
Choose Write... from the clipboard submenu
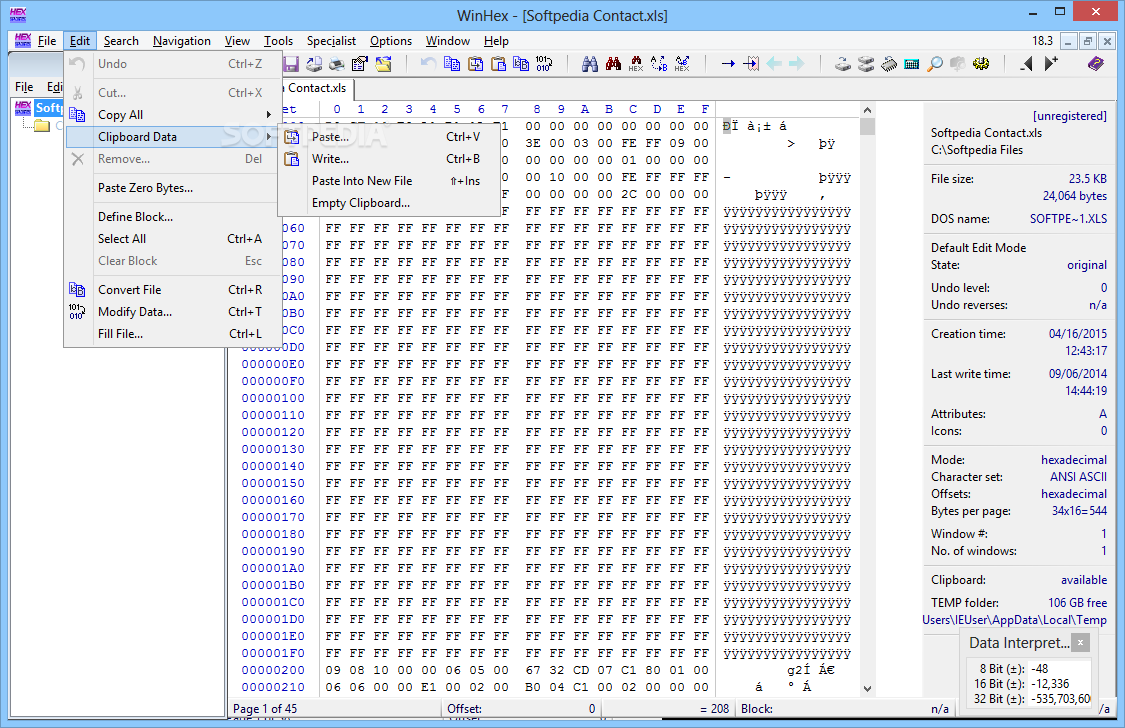(x=388, y=159)
